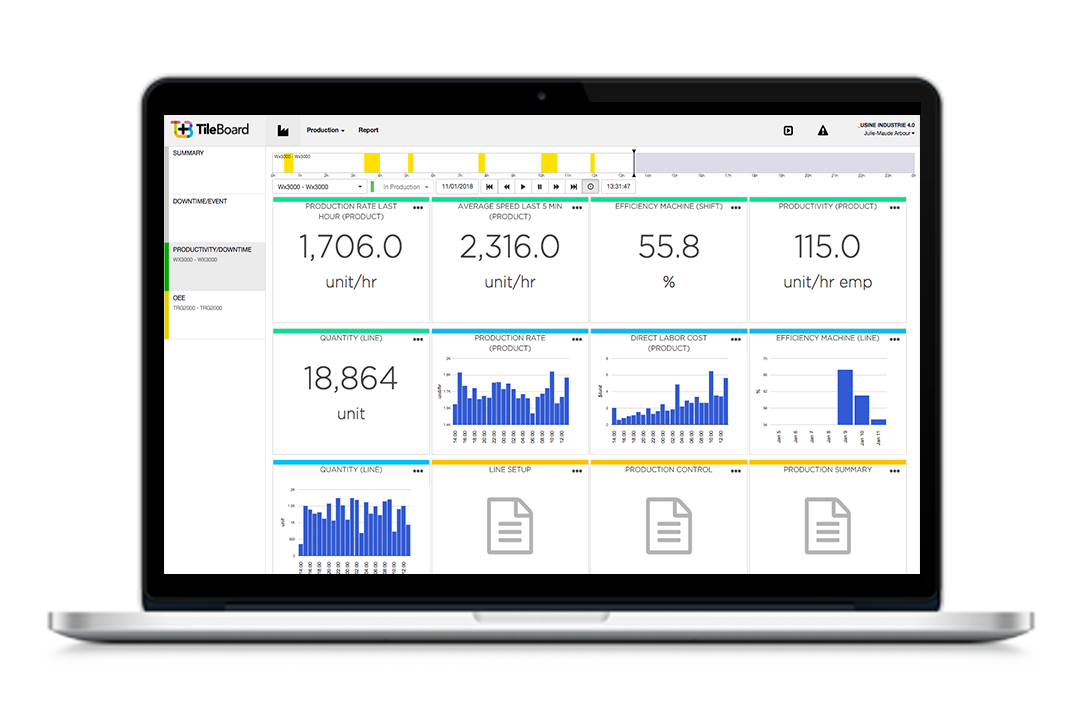The height and width of the screenshot is (712, 1081).
Task: Click the tallest bar in Efficiency Machine (Line) chart
Action: (845, 397)
